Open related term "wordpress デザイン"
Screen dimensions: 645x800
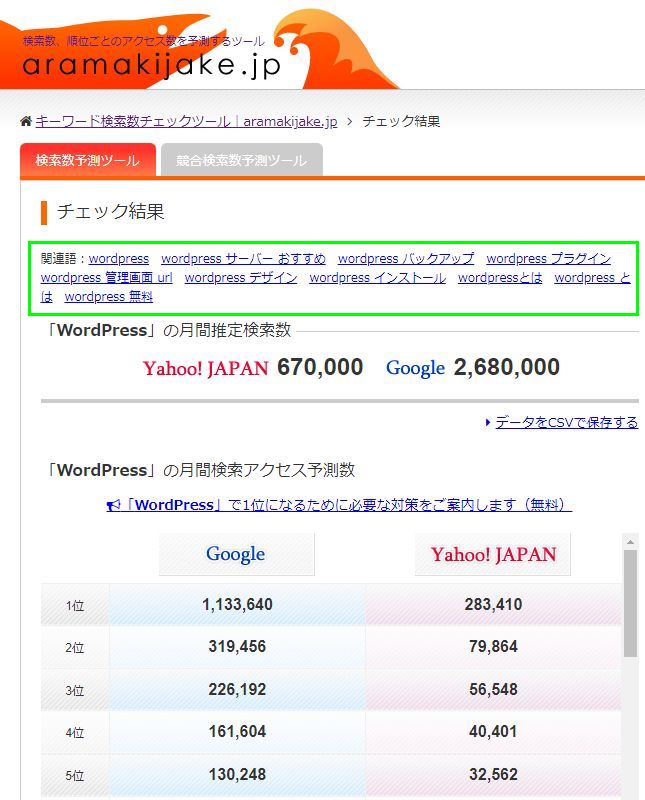241,278
